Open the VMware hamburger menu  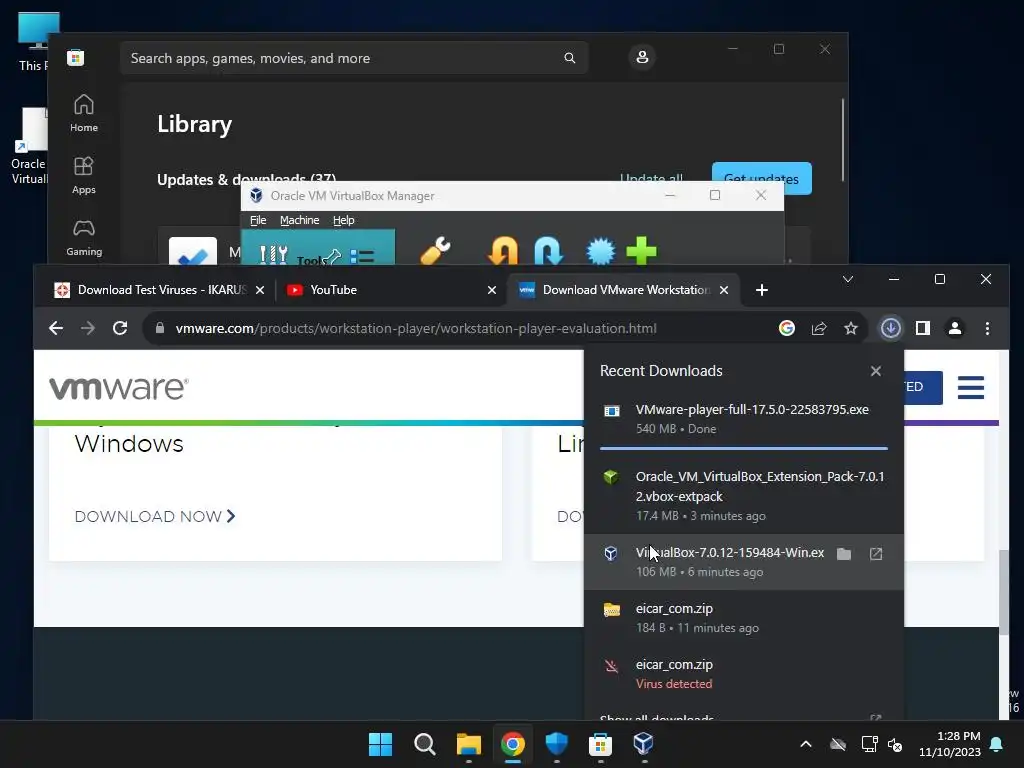pos(970,387)
